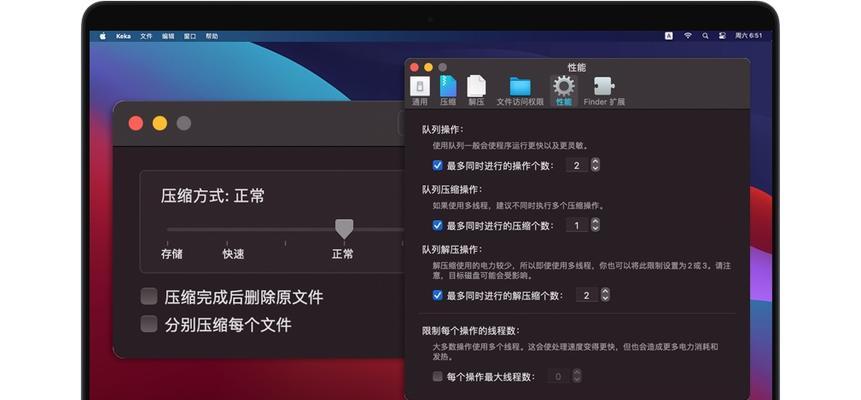Click stepper arrows for 操作个数 value
The height and width of the screenshot is (400, 861).
(x=595, y=165)
